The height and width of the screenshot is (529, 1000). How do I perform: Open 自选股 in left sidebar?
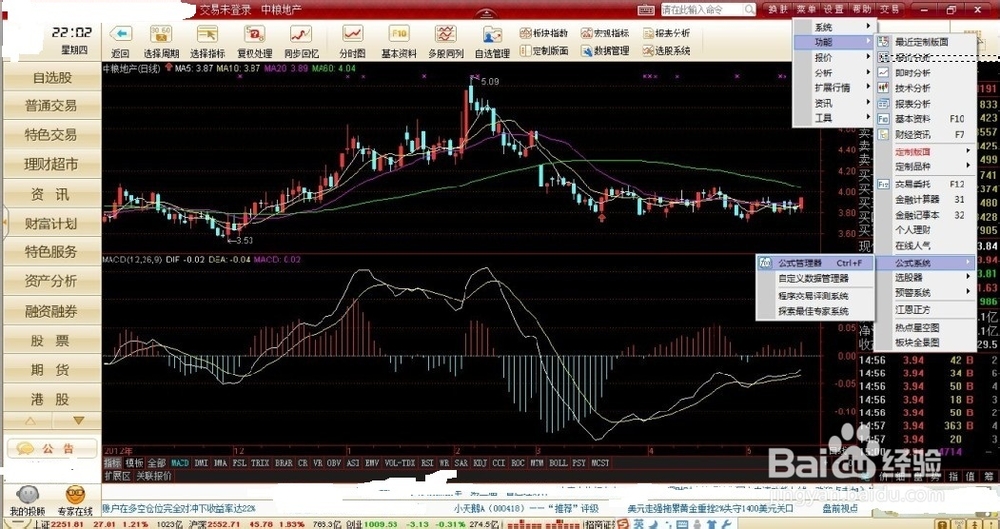pyautogui.click(x=52, y=78)
